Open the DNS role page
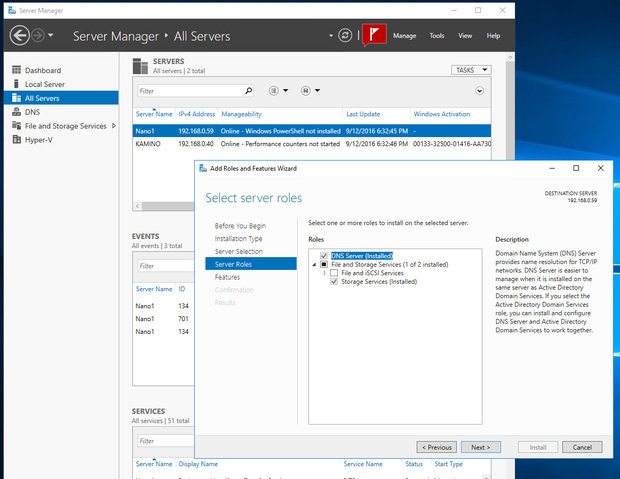The width and height of the screenshot is (620, 479). point(32,113)
